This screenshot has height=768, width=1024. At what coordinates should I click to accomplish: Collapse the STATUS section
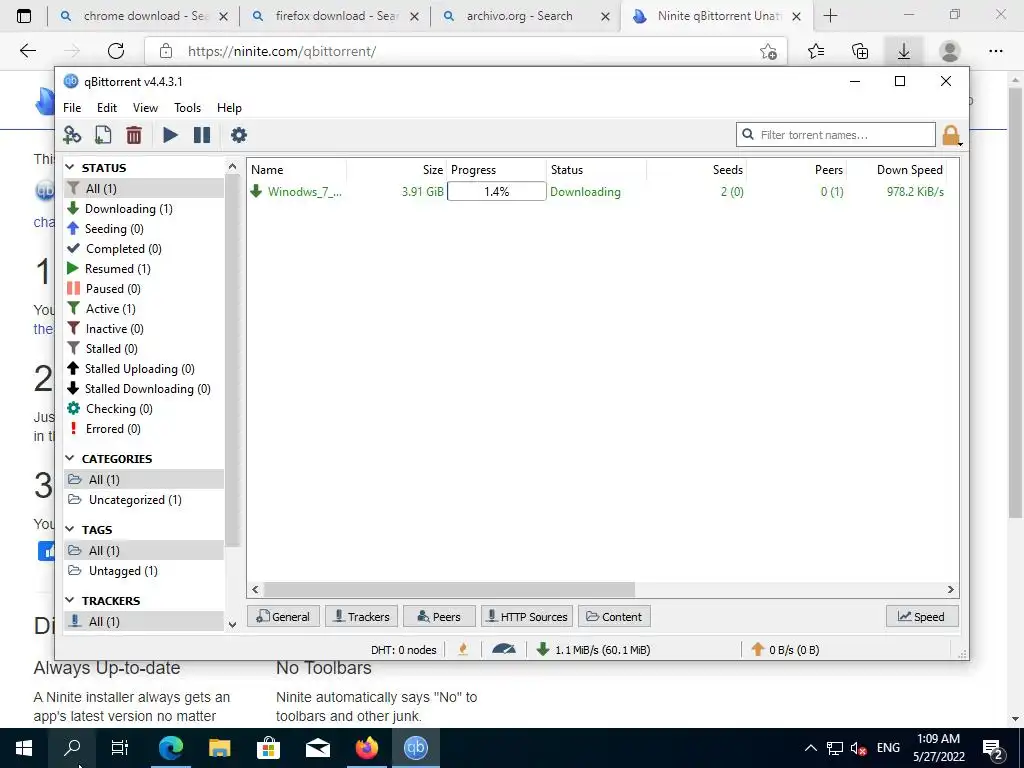(70, 168)
